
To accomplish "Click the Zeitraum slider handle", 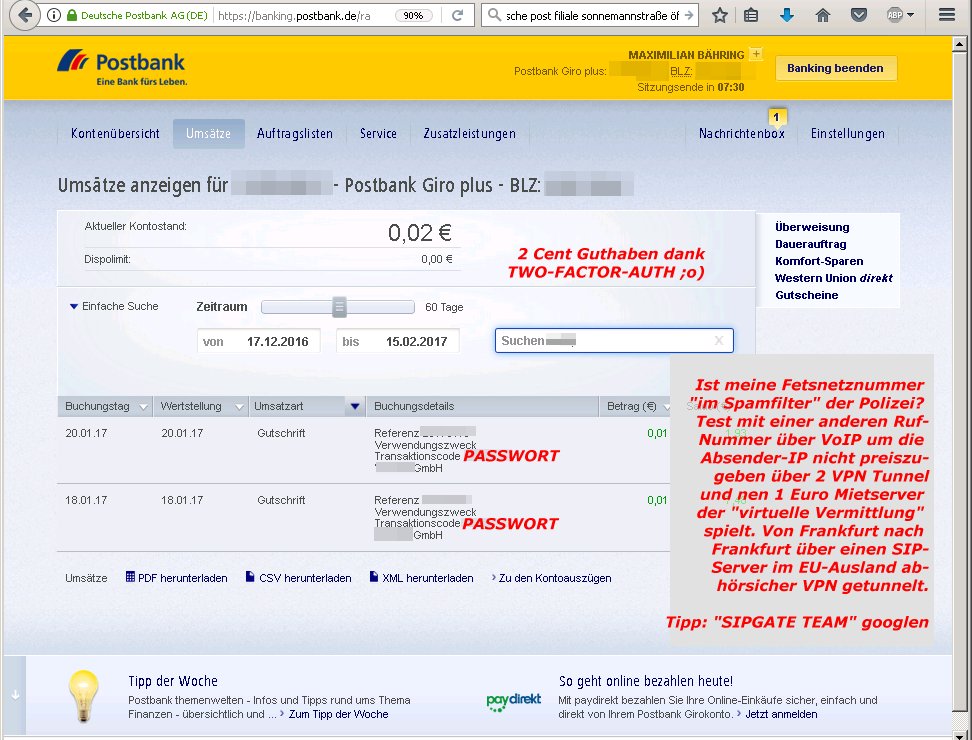I will [x=339, y=307].
